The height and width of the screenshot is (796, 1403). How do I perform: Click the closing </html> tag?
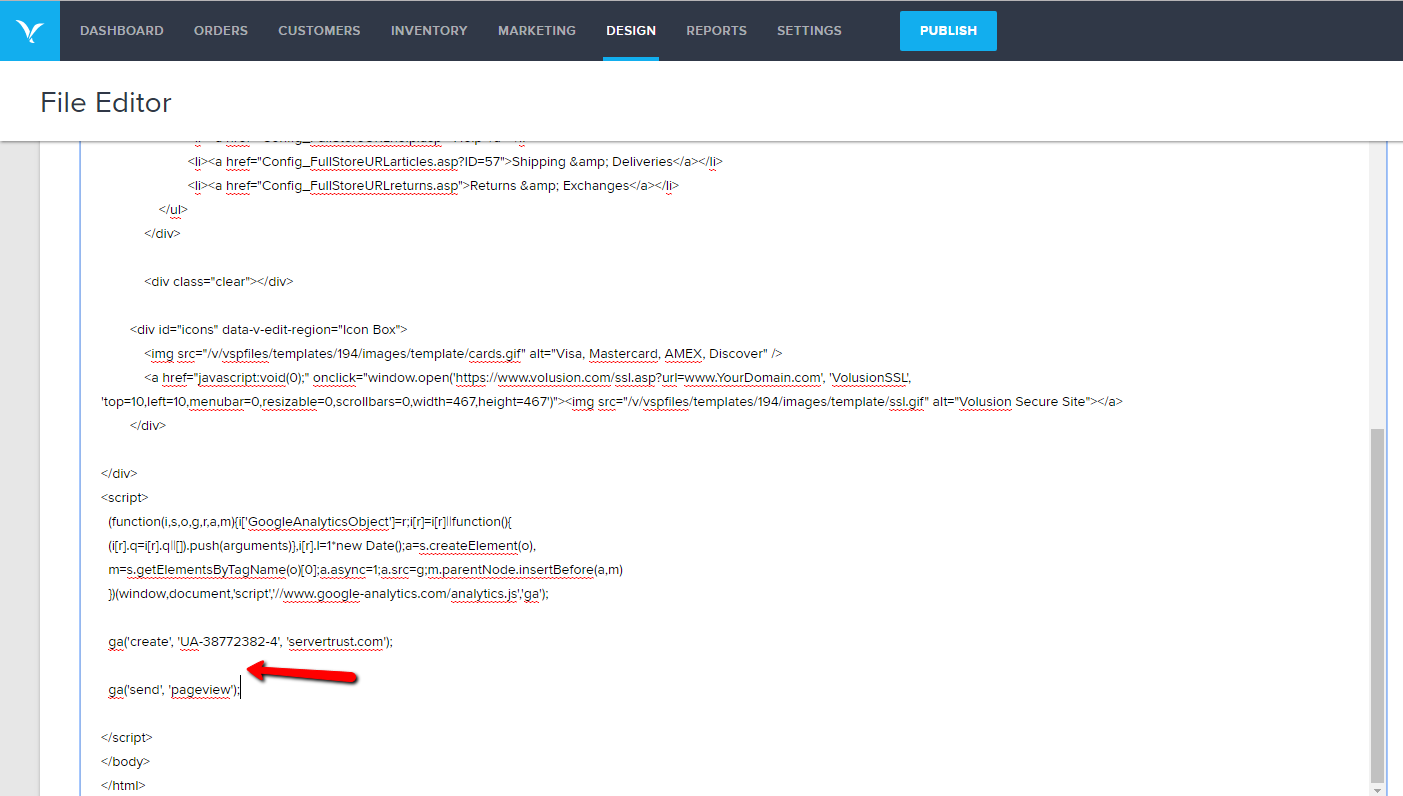point(123,785)
